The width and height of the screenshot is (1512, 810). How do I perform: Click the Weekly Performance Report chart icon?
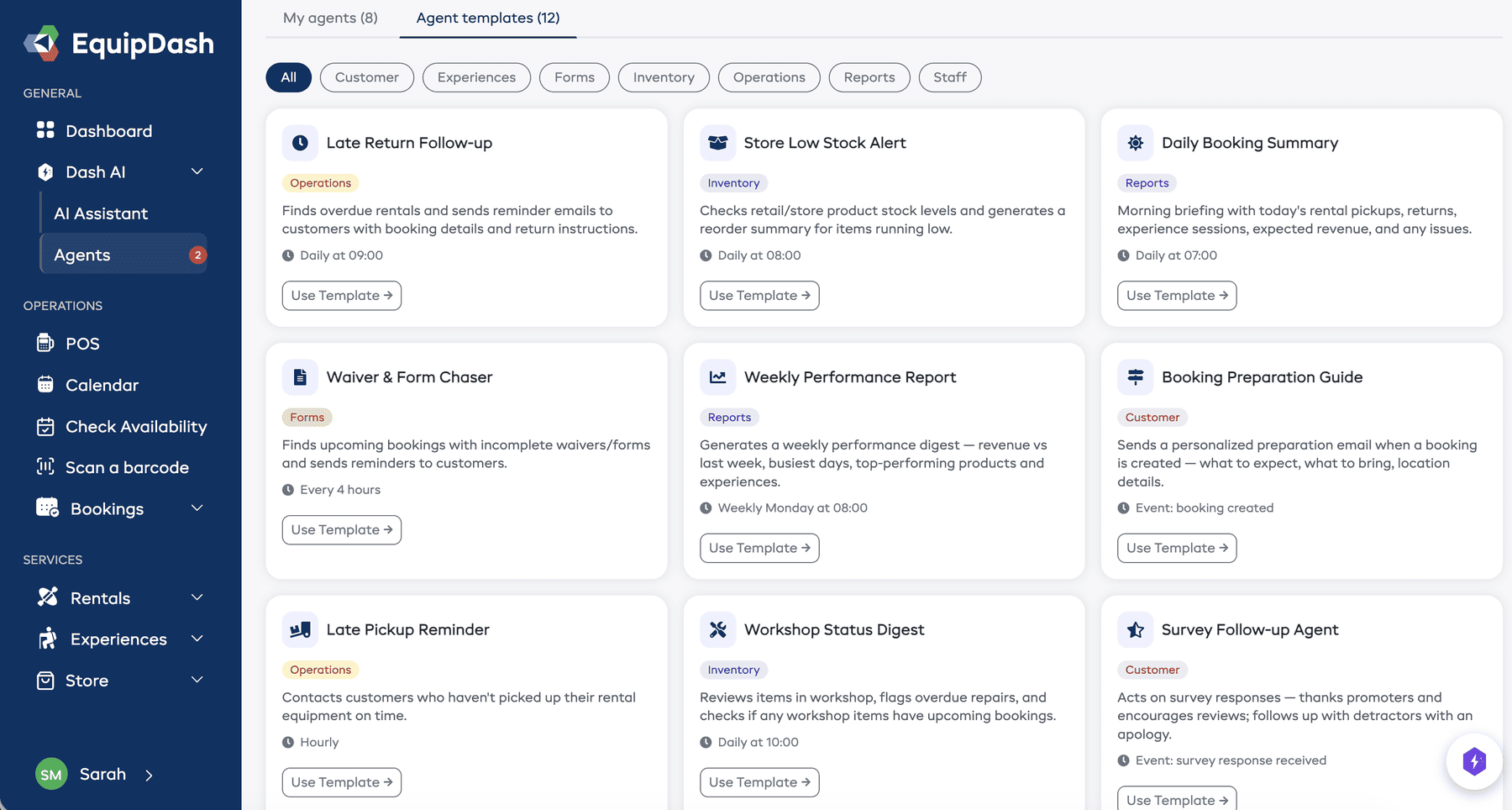717,377
